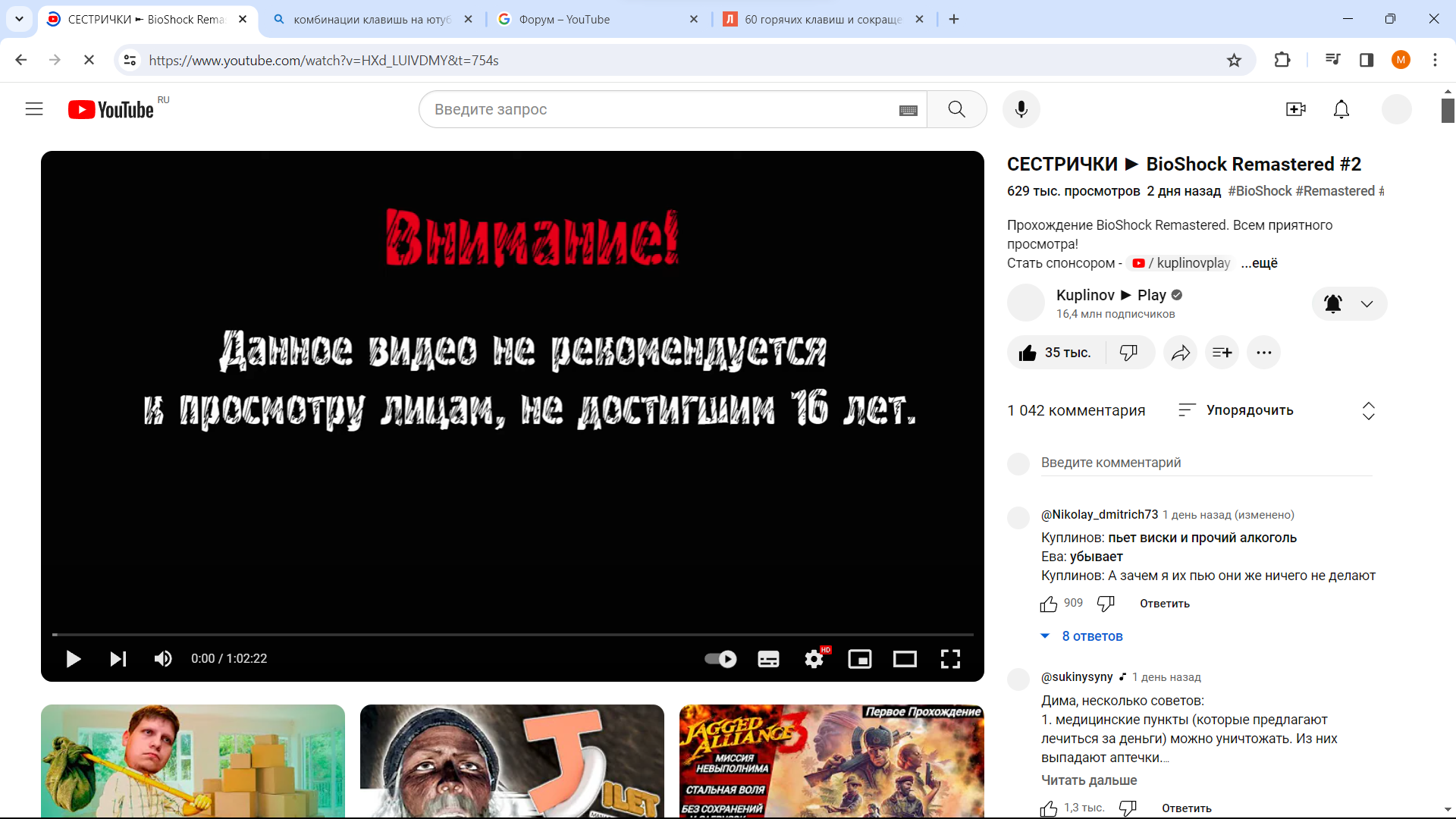Viewport: 1456px width, 819px height.
Task: Click the magnifier search button
Action: tap(956, 109)
